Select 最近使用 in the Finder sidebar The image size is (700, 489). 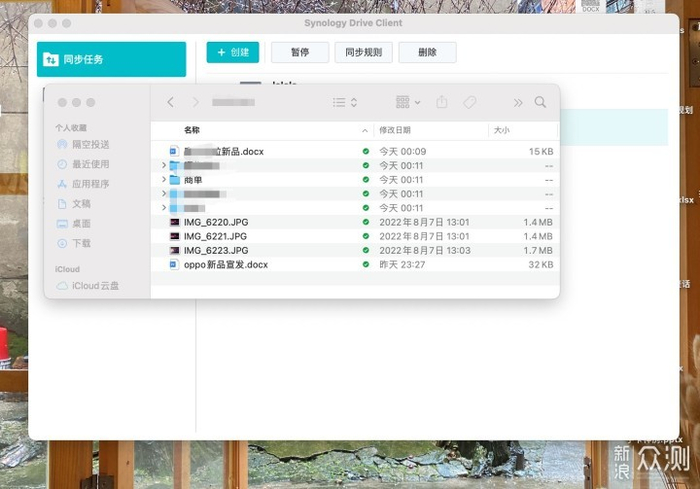(x=83, y=164)
